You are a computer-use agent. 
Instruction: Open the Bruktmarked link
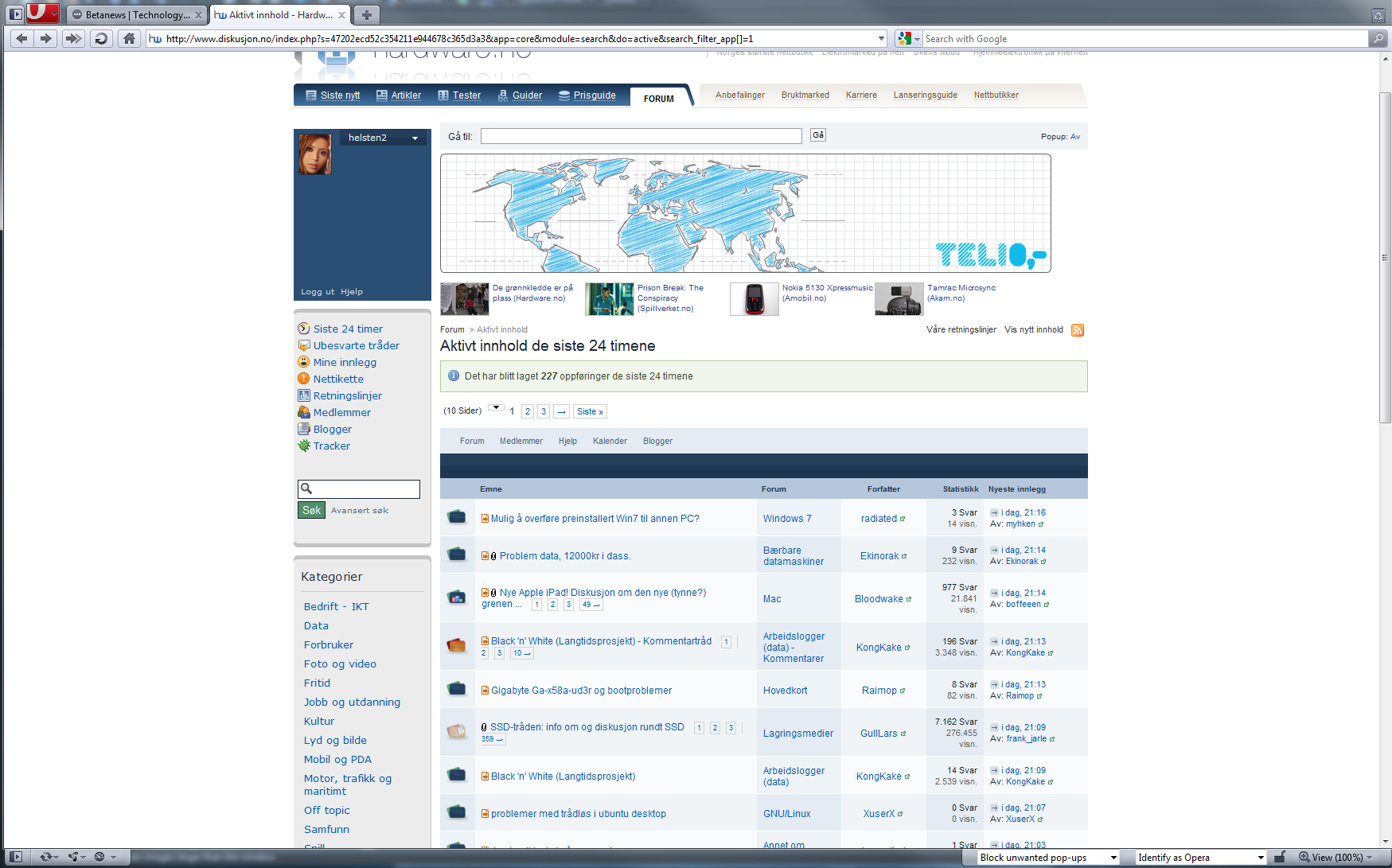(805, 95)
